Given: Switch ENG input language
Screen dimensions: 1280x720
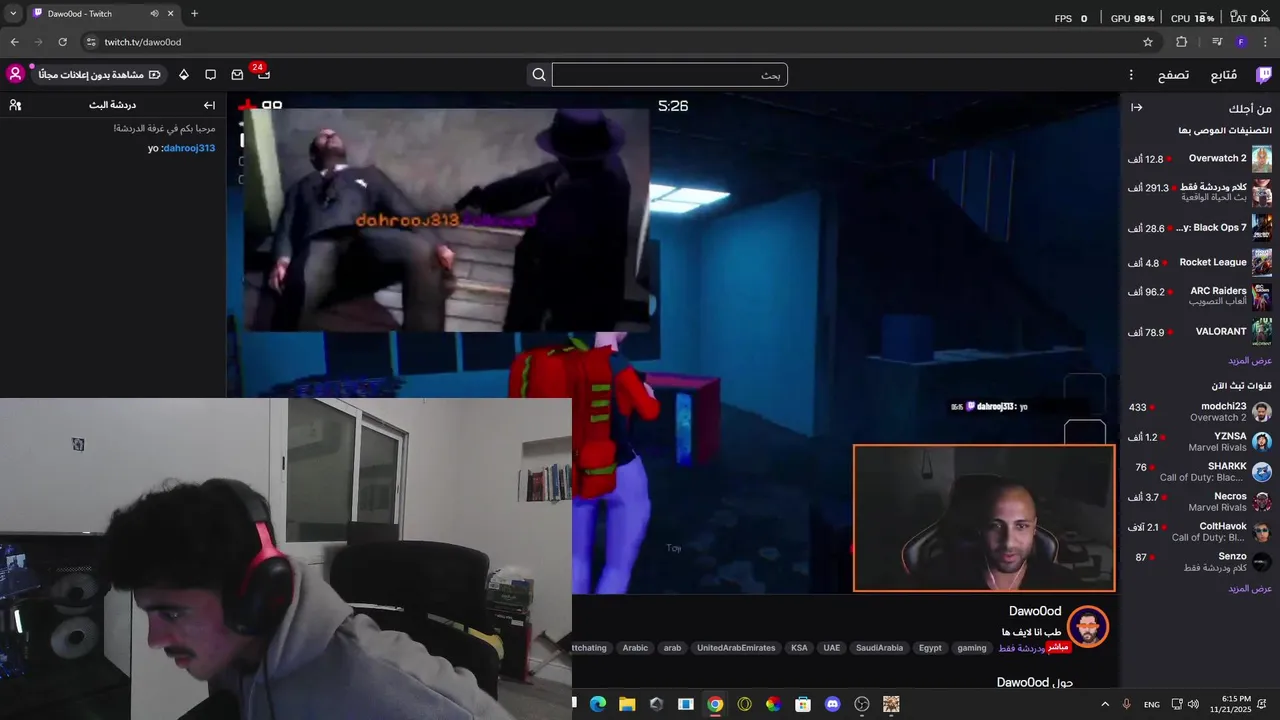Looking at the screenshot, I should tap(1152, 704).
